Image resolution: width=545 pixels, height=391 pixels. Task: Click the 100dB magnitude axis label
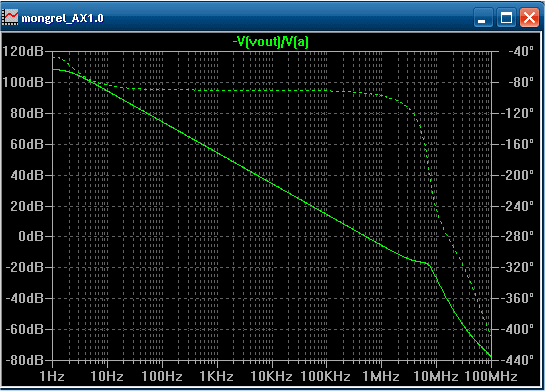23,82
